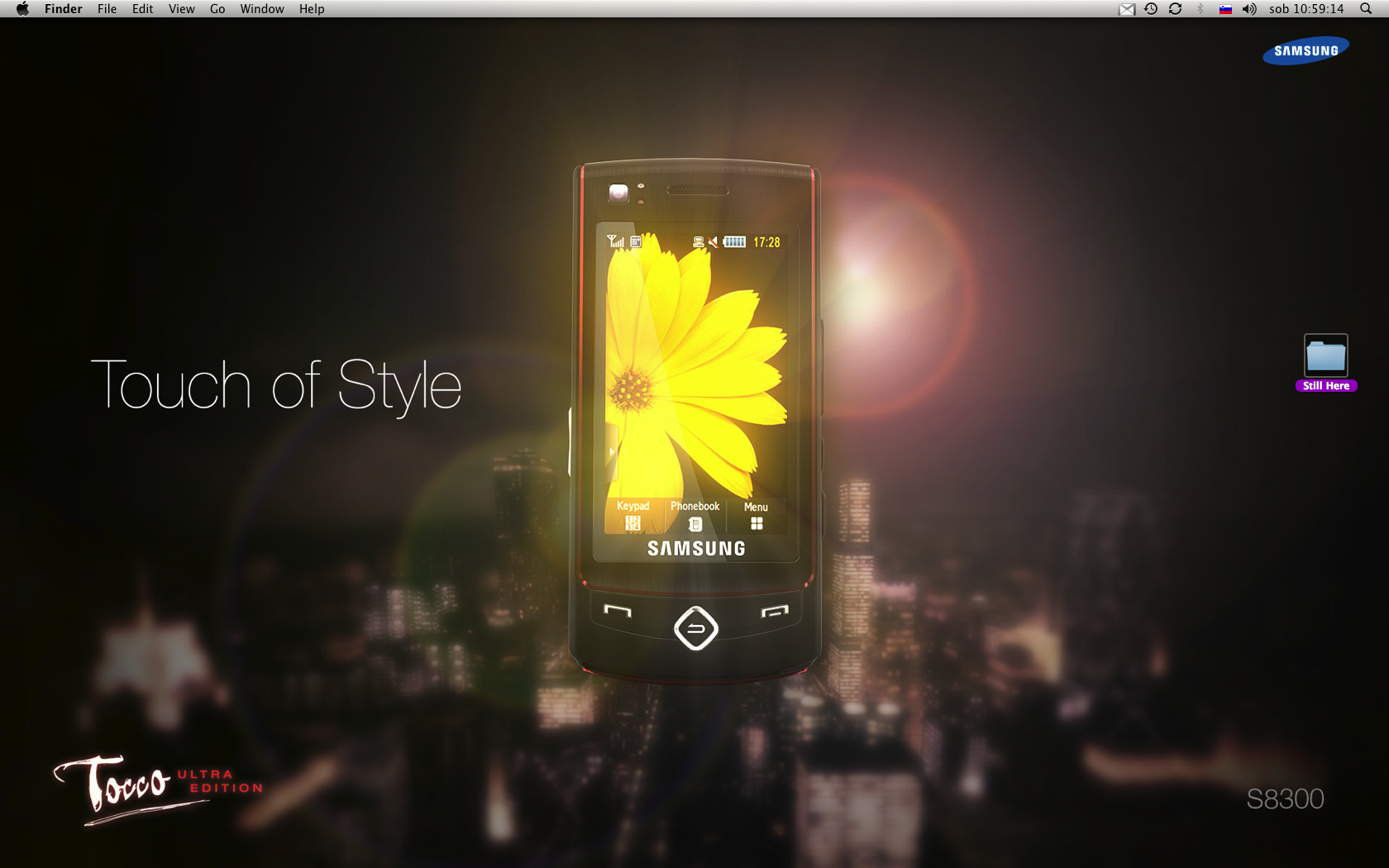Open the Finder application menu

63,9
